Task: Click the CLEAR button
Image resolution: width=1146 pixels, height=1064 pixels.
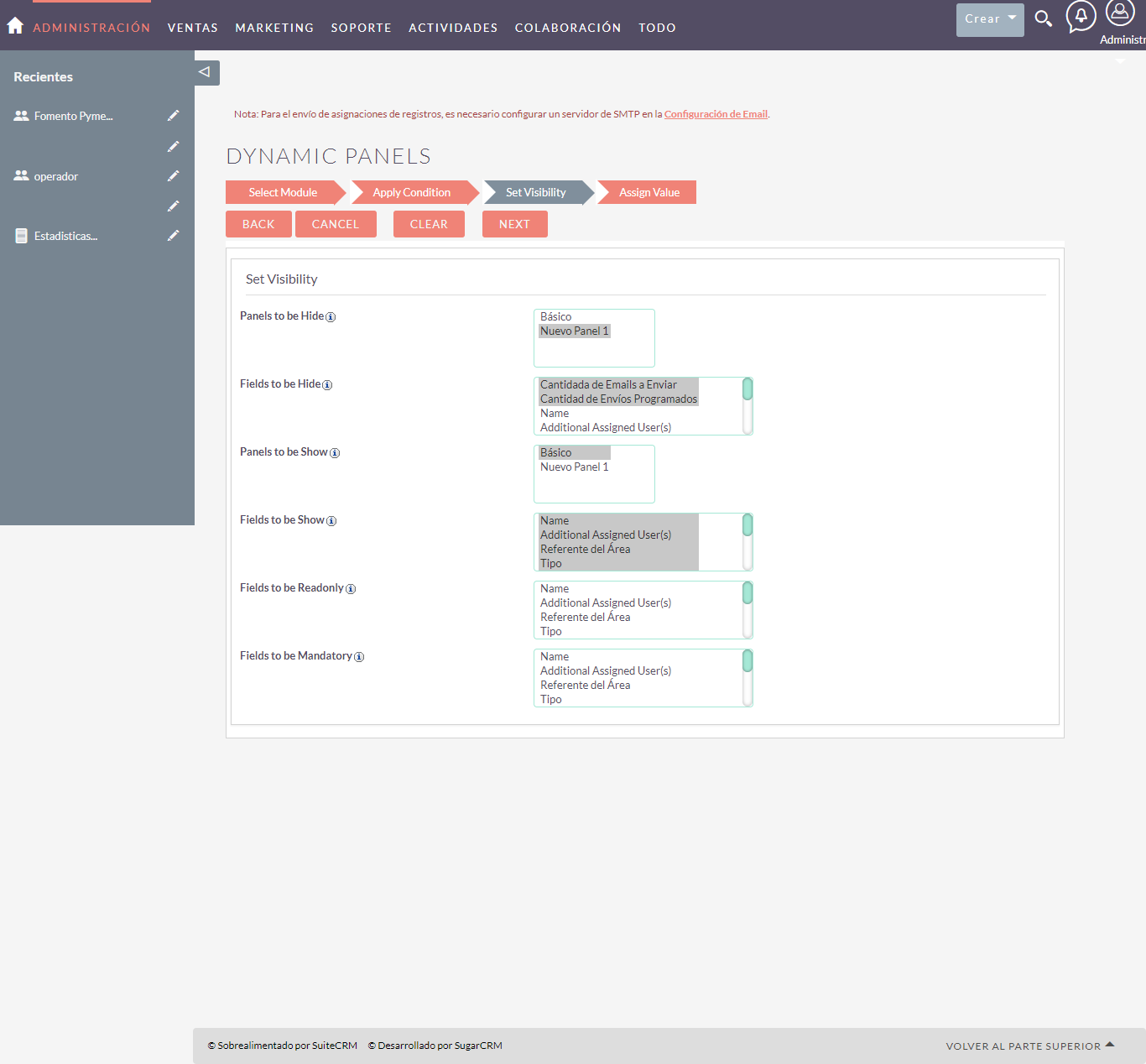Action: (x=429, y=224)
